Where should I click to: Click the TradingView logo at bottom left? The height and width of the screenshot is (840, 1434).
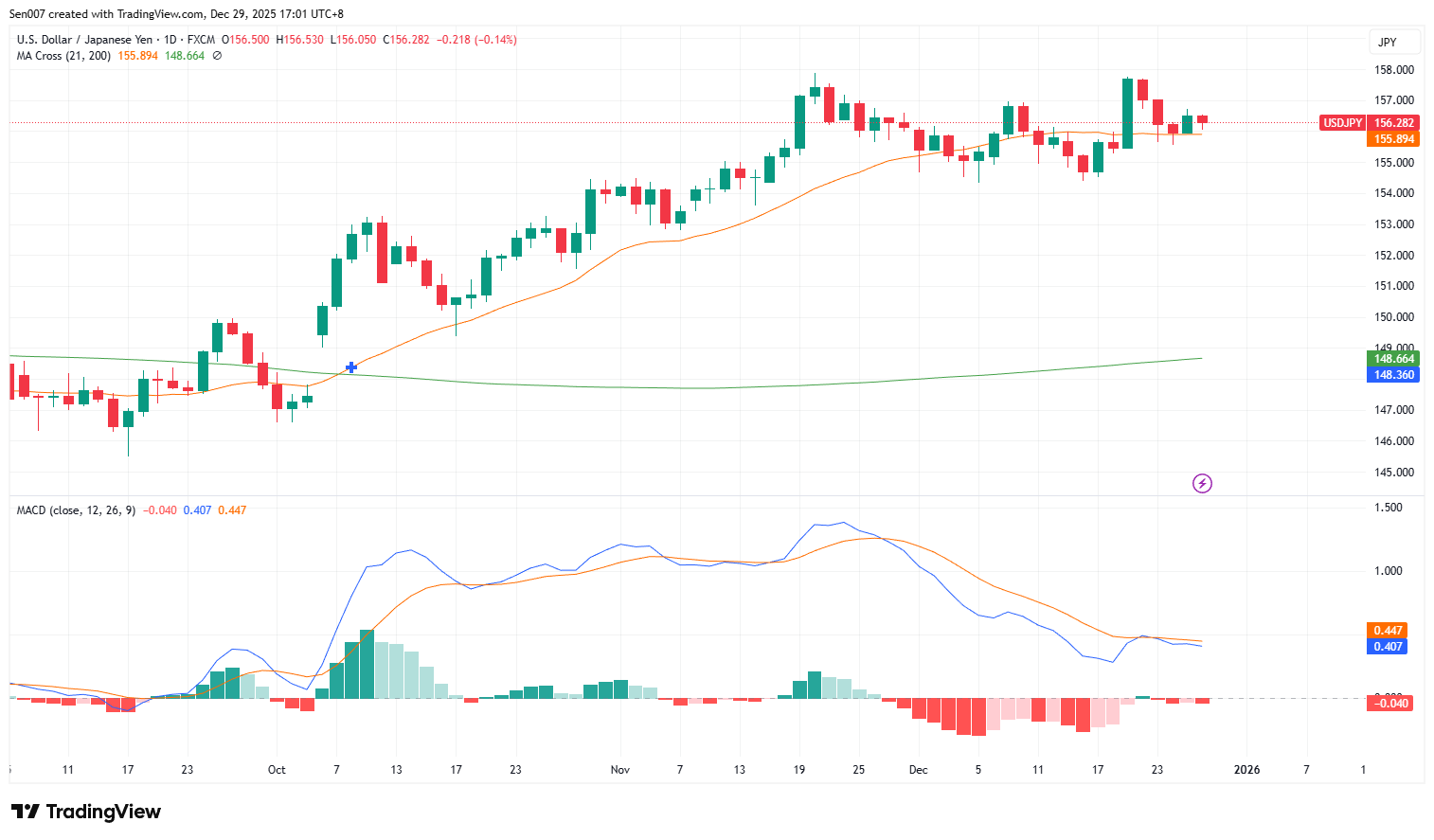coord(85,812)
